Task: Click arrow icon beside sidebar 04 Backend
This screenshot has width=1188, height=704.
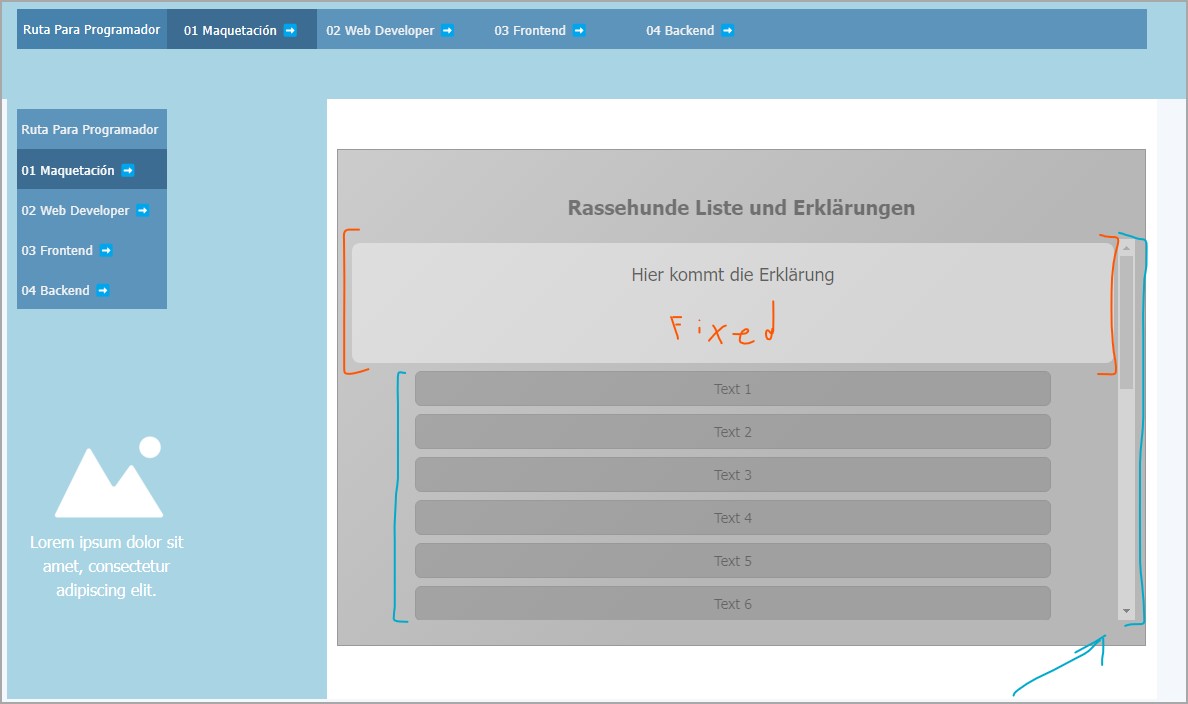Action: point(103,291)
